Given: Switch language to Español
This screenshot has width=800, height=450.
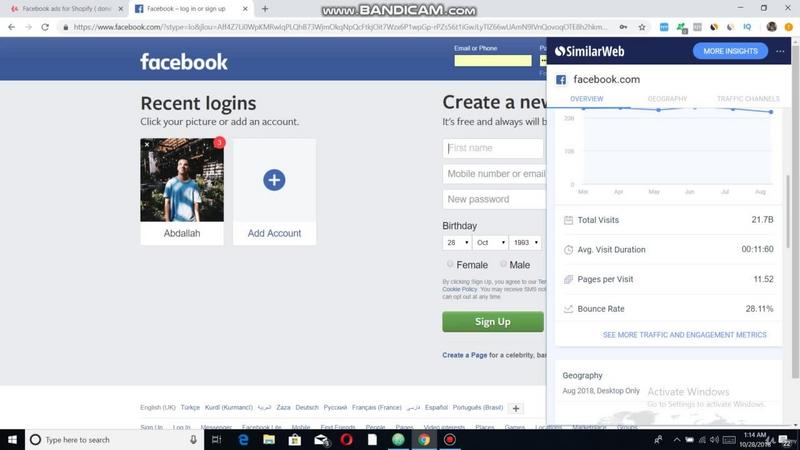Looking at the screenshot, I should coord(436,408).
